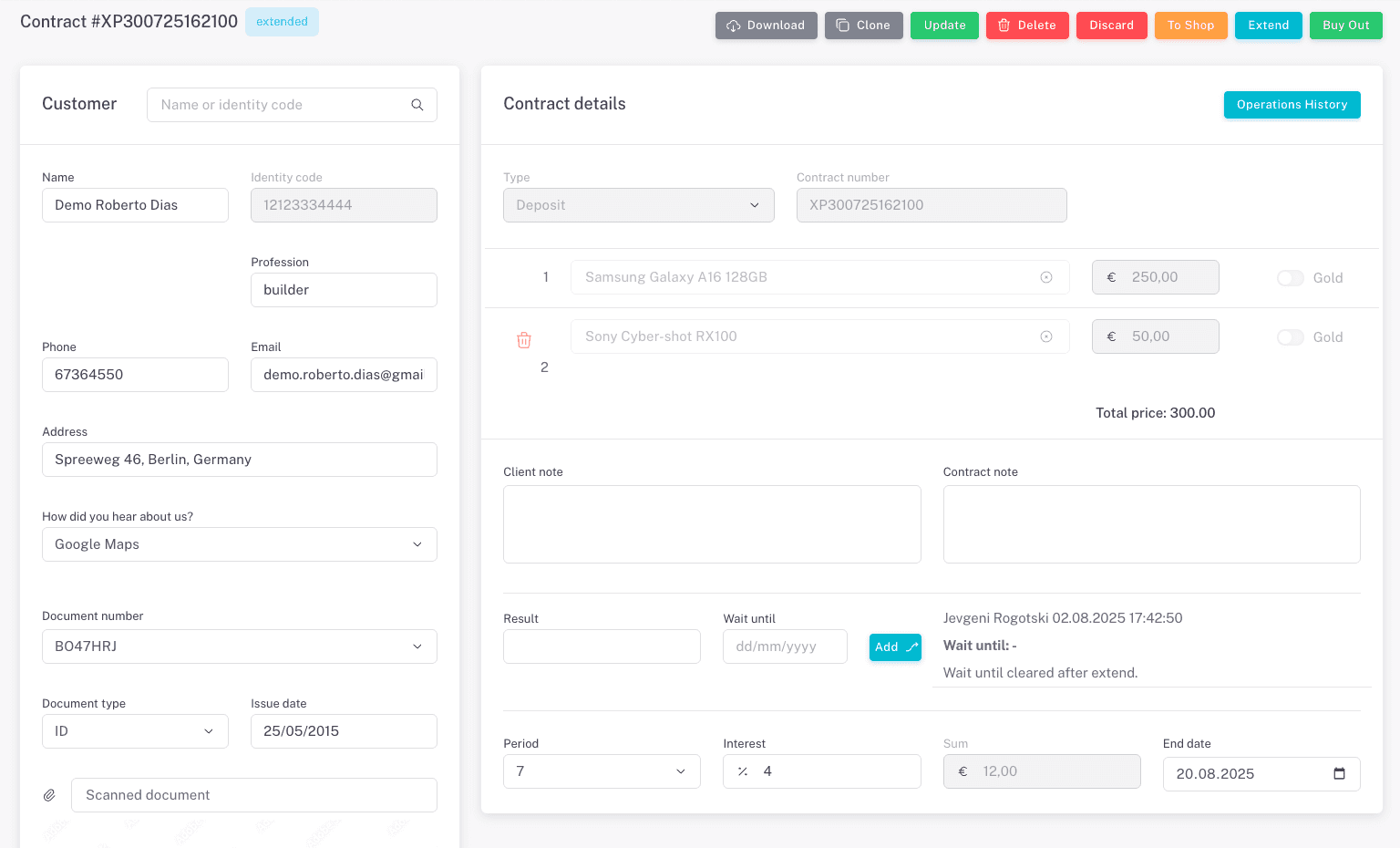1400x848 pixels.
Task: Click the Extend button
Action: [x=1269, y=26]
